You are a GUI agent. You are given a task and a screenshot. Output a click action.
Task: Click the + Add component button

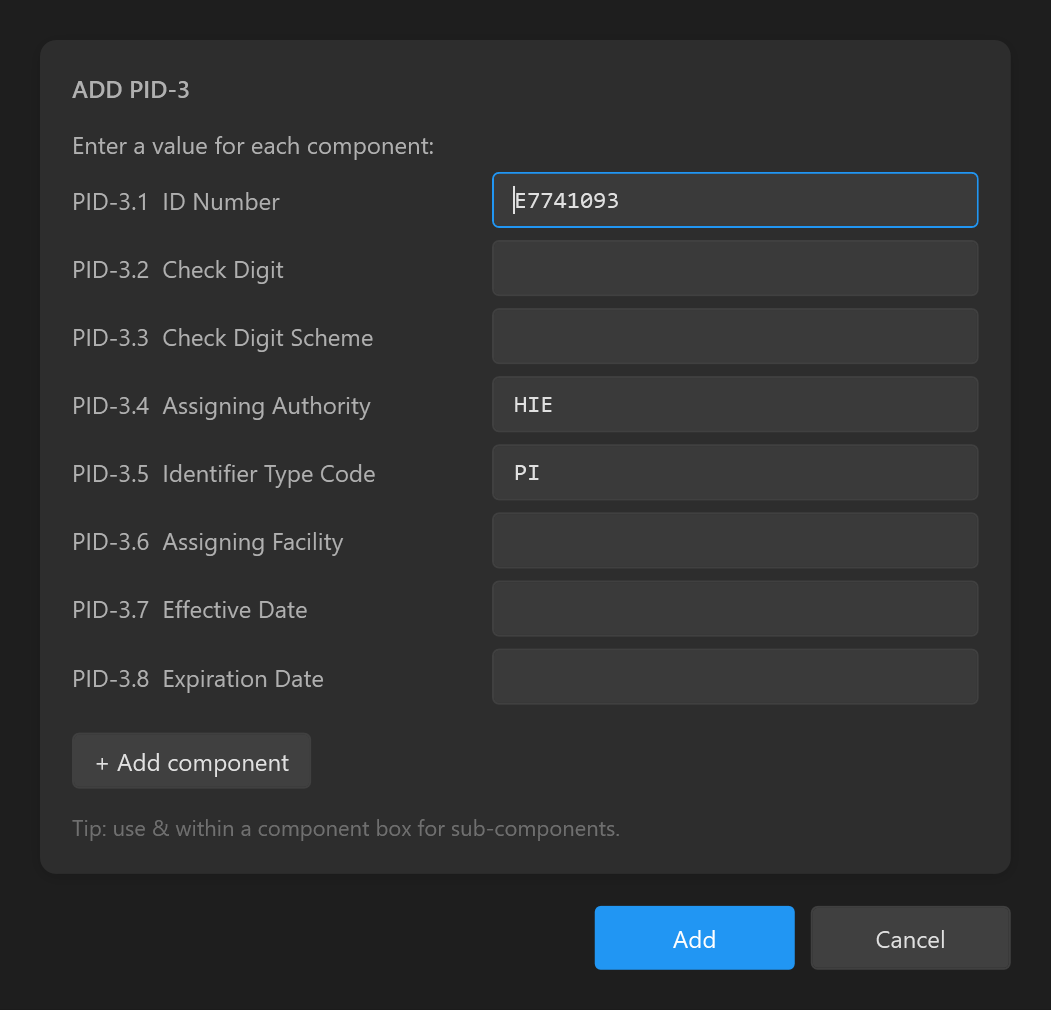click(191, 761)
